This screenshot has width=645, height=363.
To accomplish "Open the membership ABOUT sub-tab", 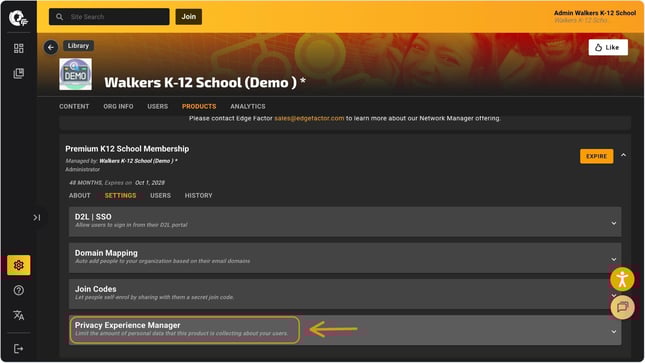I will (79, 195).
